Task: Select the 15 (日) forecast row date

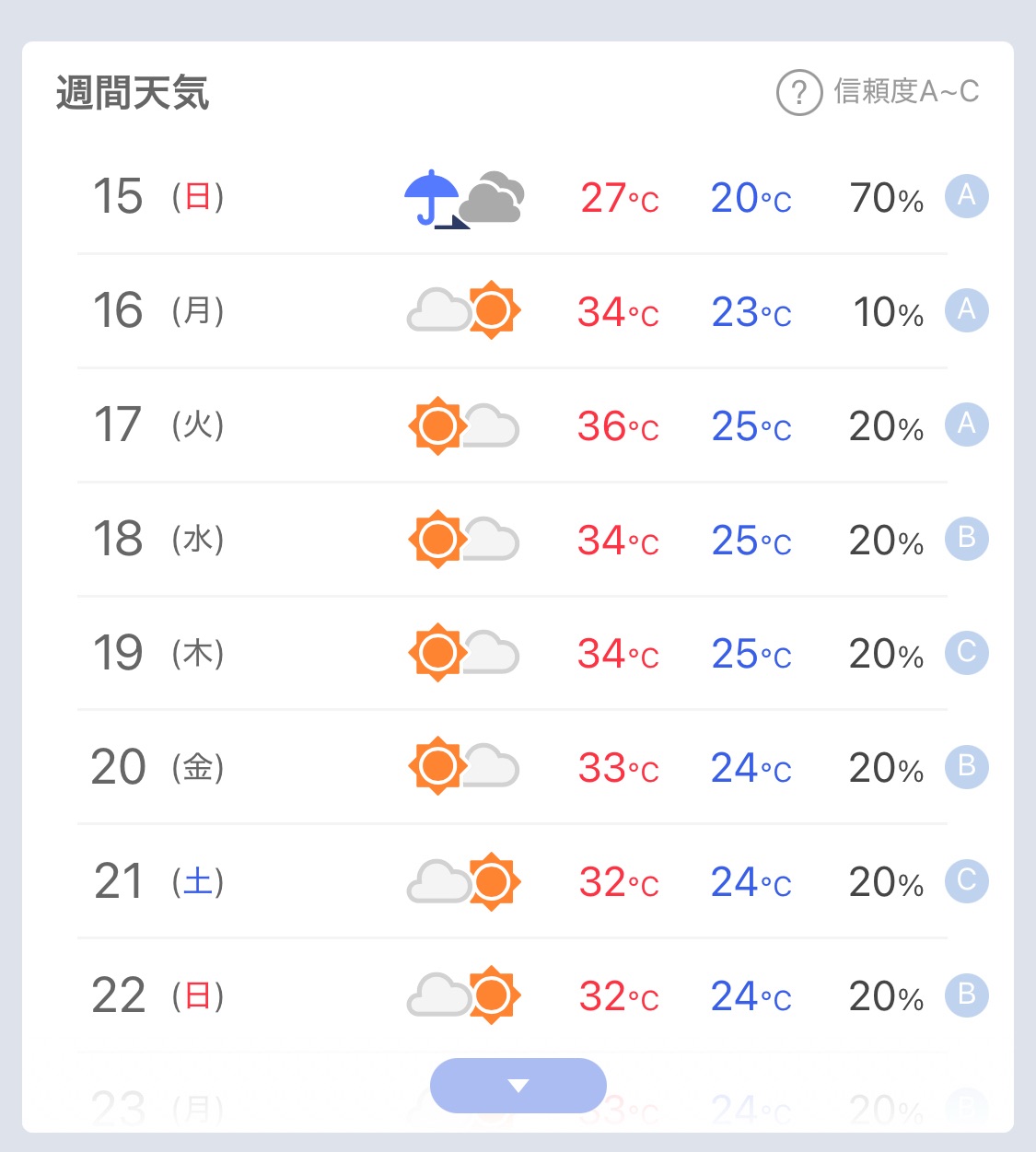Action: click(158, 196)
